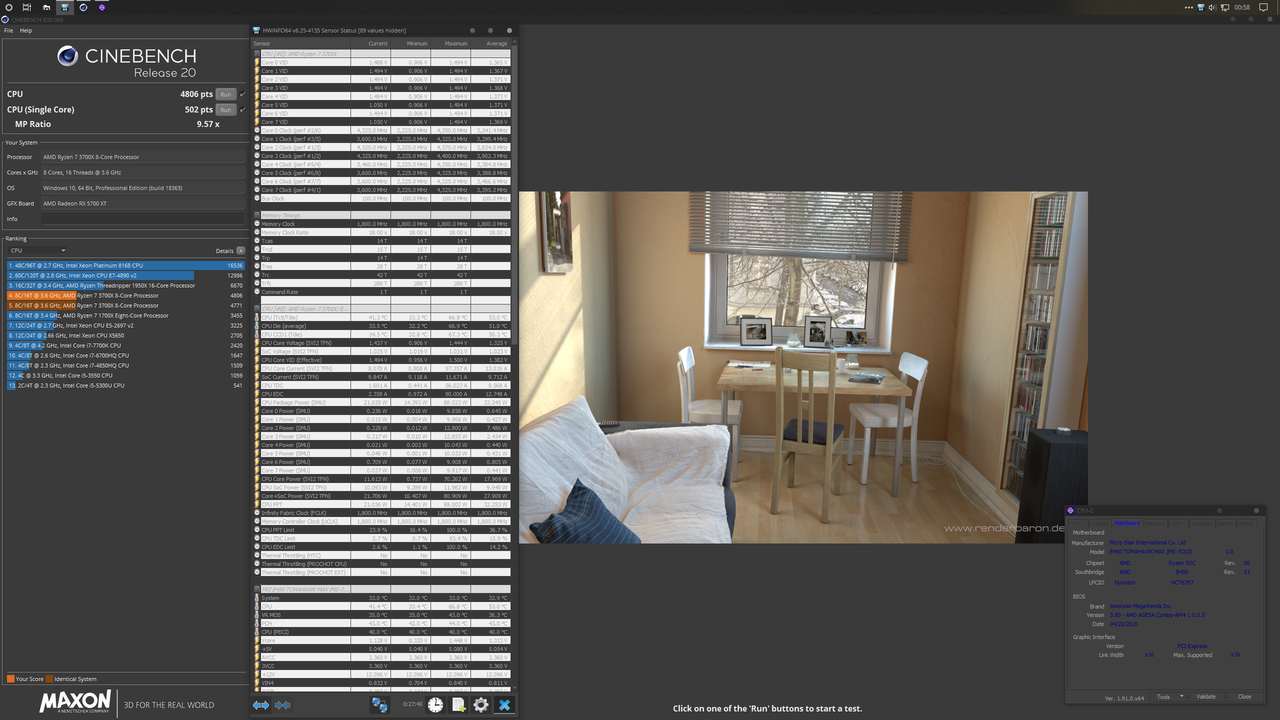Select the Core 7 VID sensor row
The image size is (1280, 720).
[382, 122]
